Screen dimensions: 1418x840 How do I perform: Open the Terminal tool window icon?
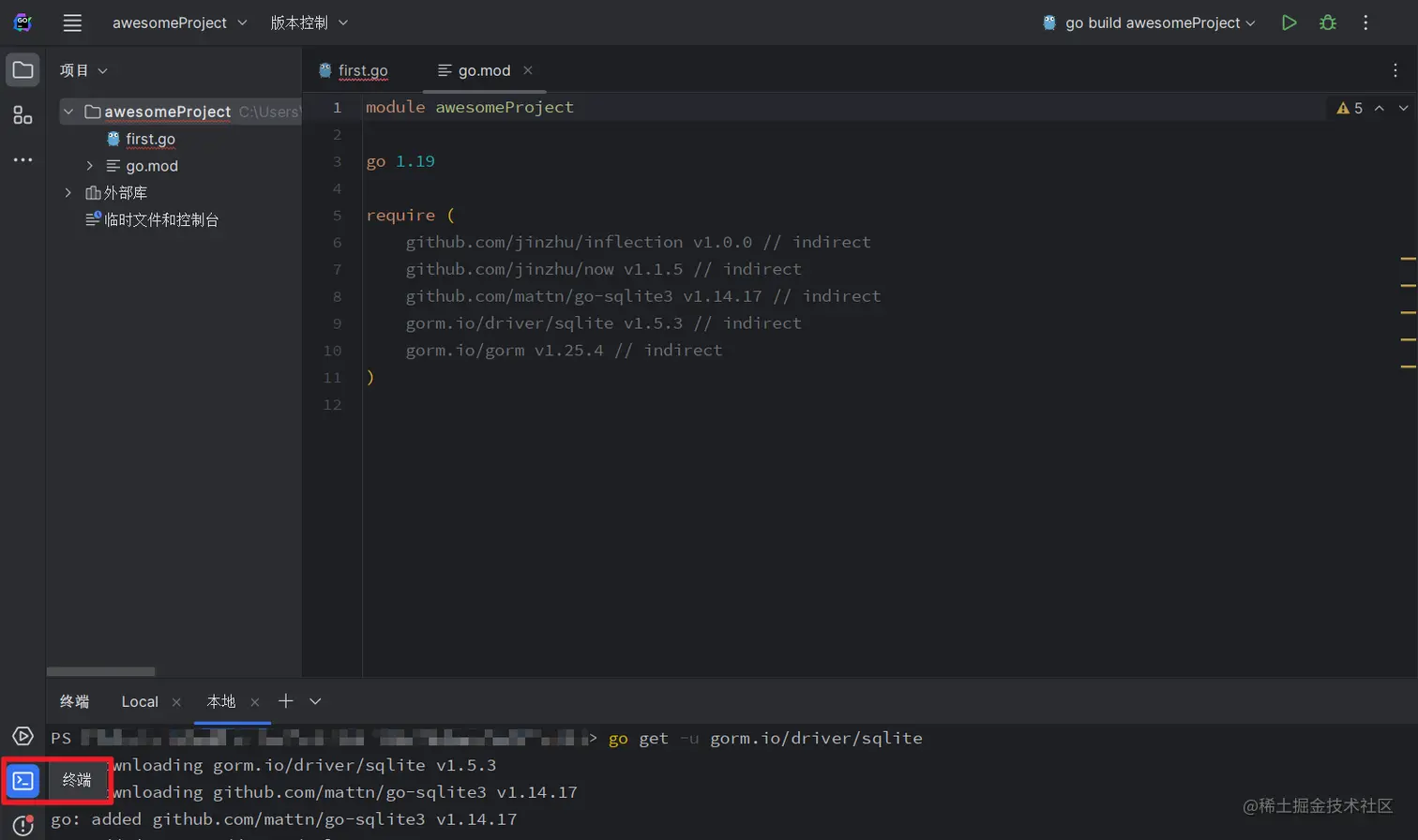click(x=23, y=780)
